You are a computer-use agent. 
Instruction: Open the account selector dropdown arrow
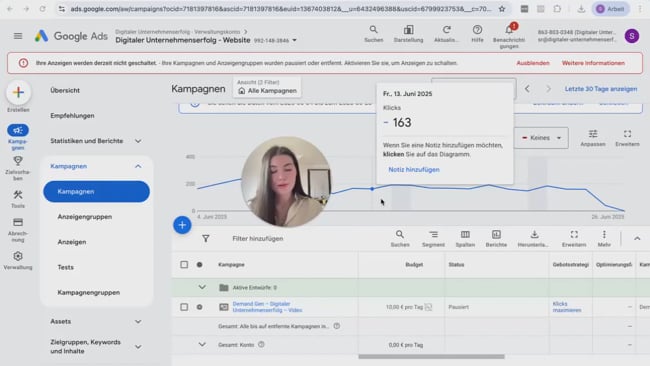294,41
